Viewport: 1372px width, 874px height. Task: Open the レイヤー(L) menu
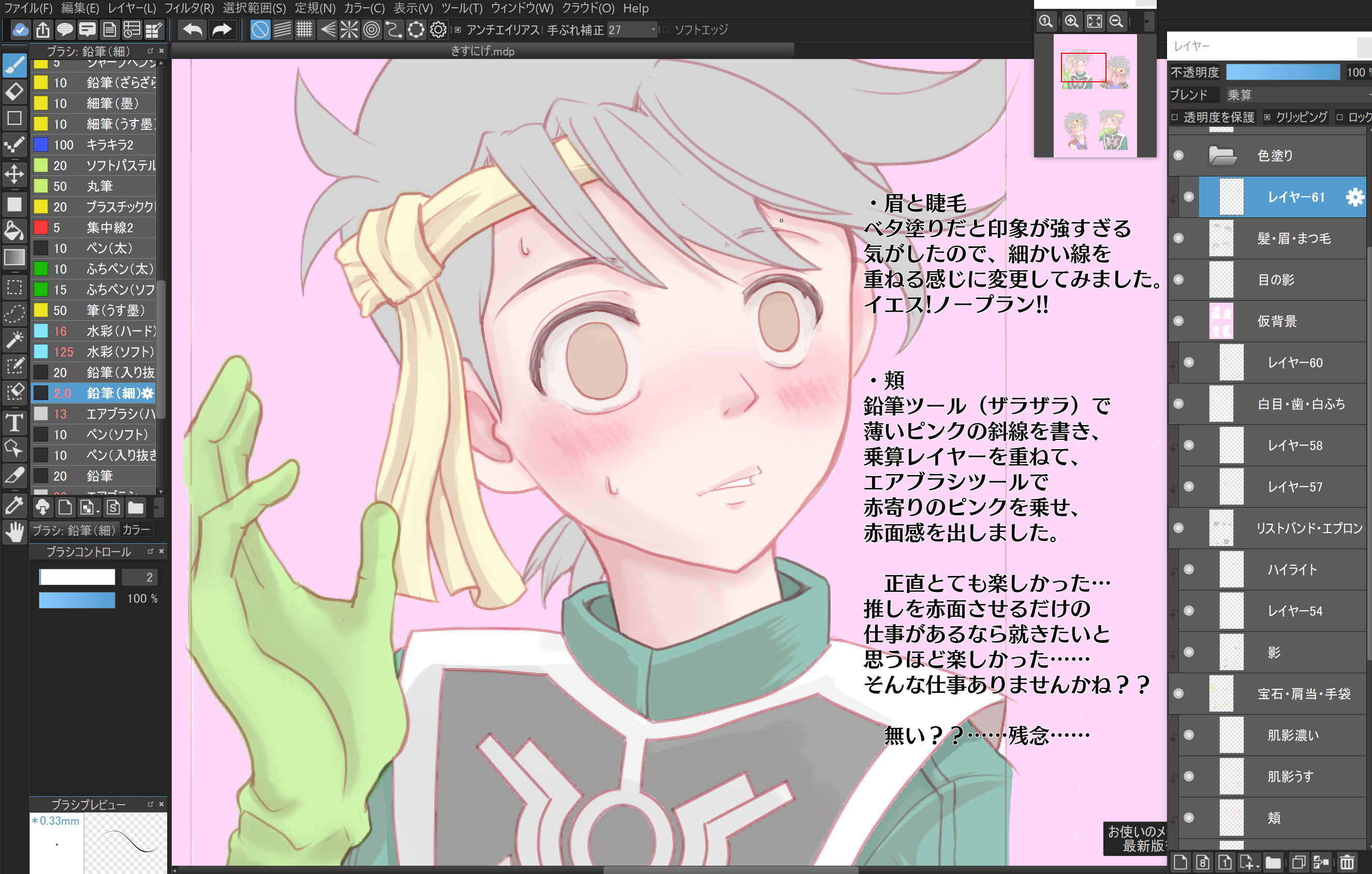point(131,8)
